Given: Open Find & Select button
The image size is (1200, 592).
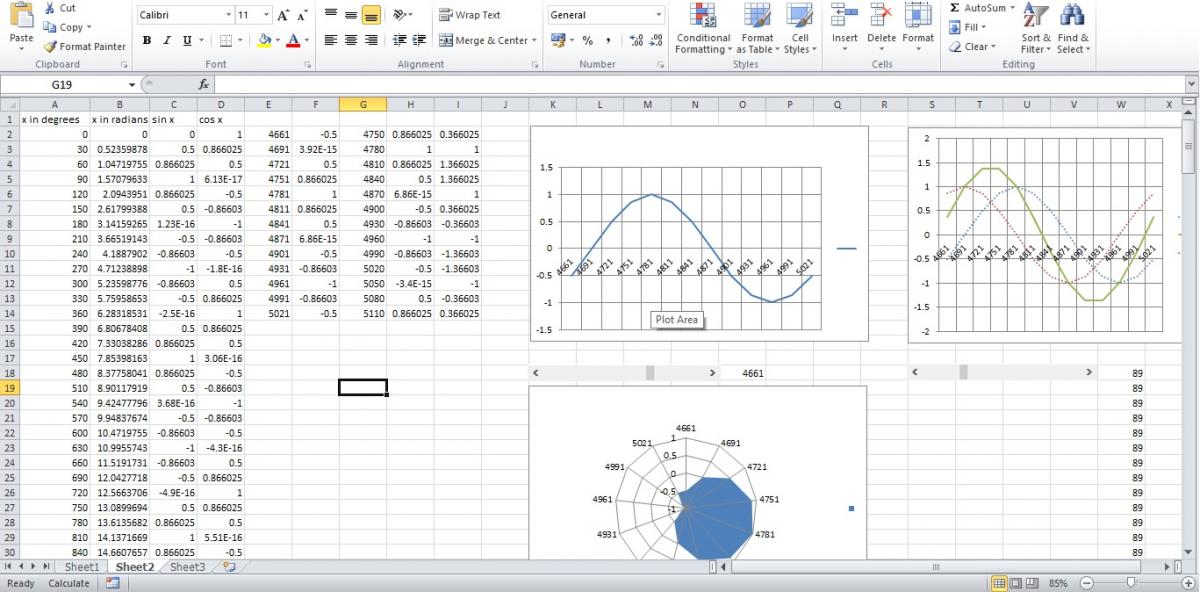Looking at the screenshot, I should [x=1072, y=29].
